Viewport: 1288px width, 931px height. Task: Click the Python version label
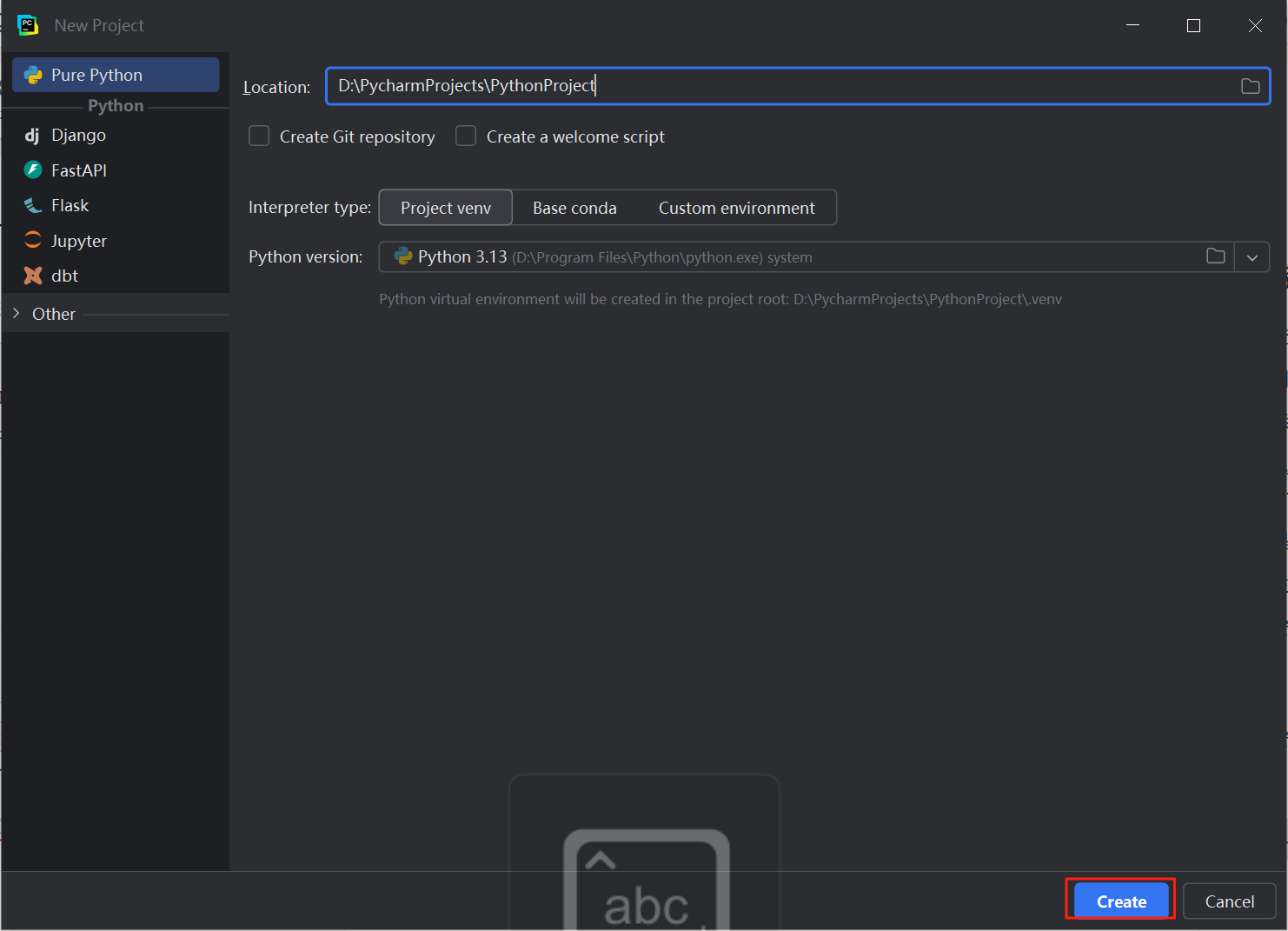point(306,256)
